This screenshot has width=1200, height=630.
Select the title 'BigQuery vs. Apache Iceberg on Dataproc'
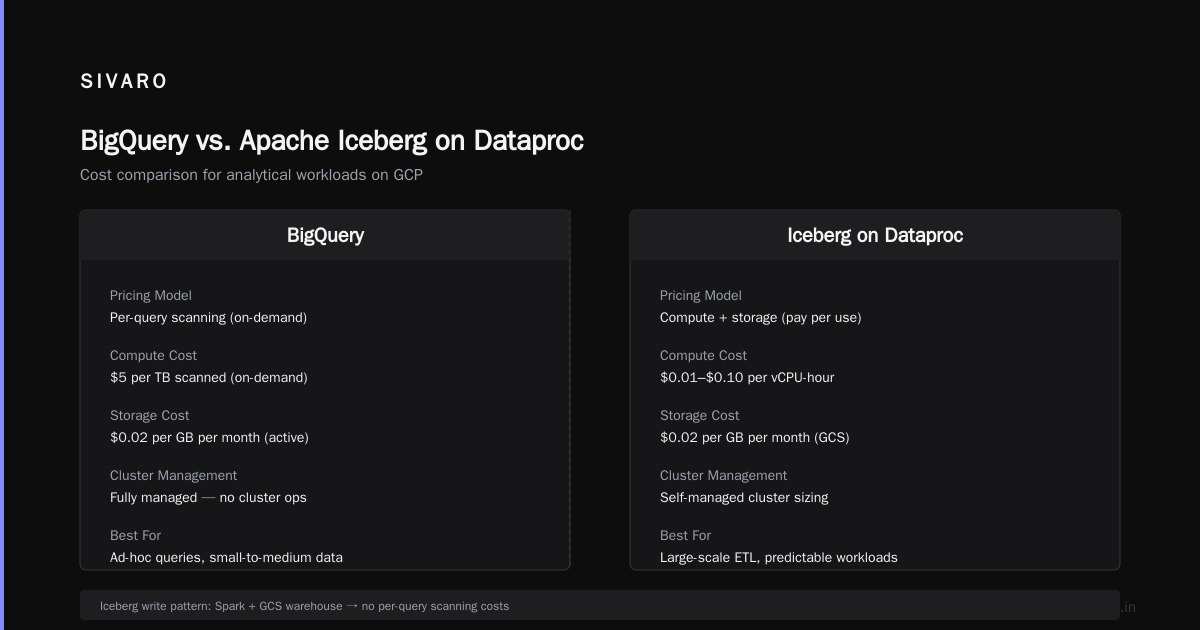coord(332,141)
